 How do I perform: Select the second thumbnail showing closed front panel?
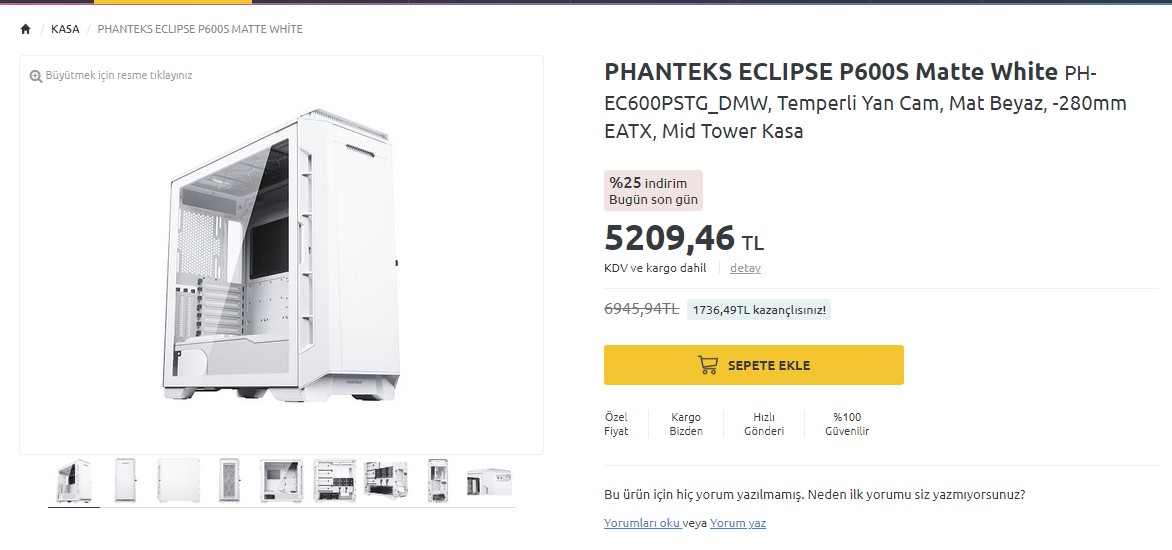pyautogui.click(x=125, y=481)
